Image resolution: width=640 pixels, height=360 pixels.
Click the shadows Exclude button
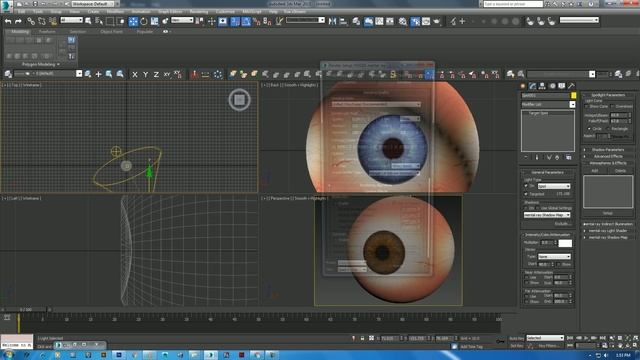pos(562,224)
